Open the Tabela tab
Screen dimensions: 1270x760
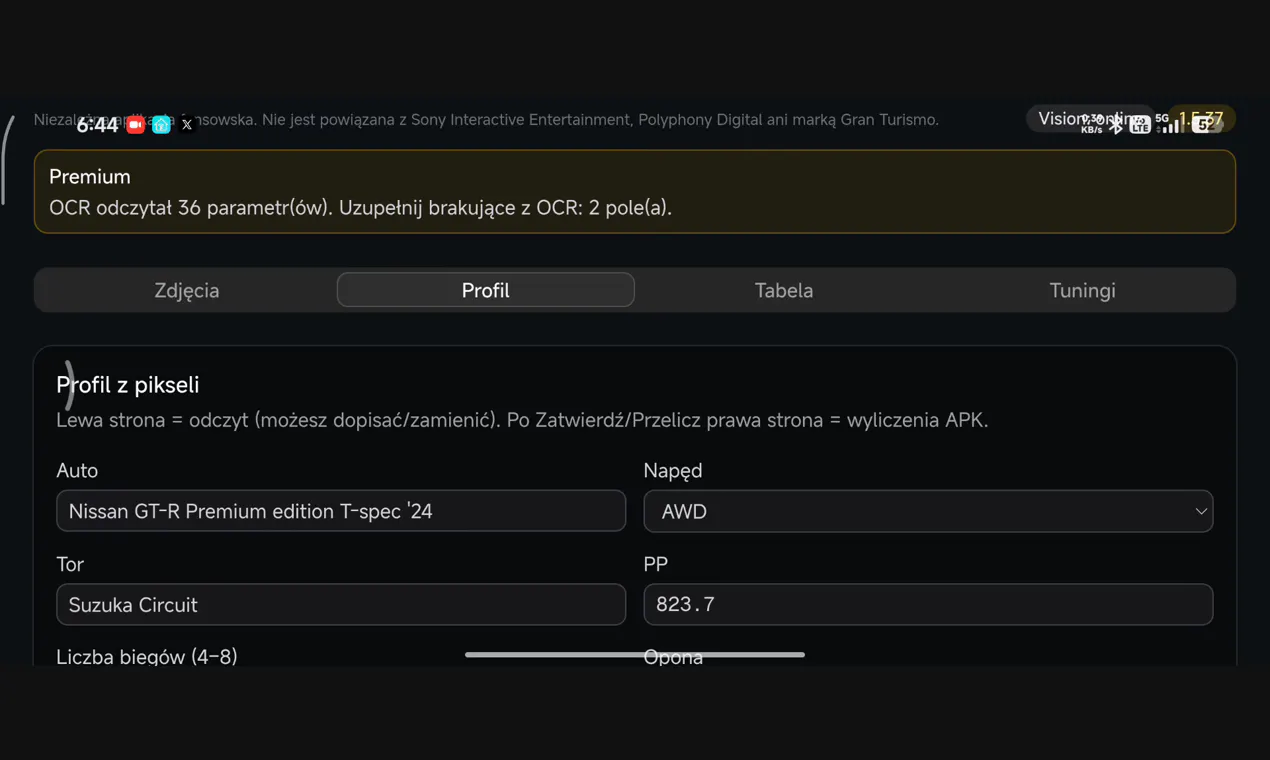[784, 290]
